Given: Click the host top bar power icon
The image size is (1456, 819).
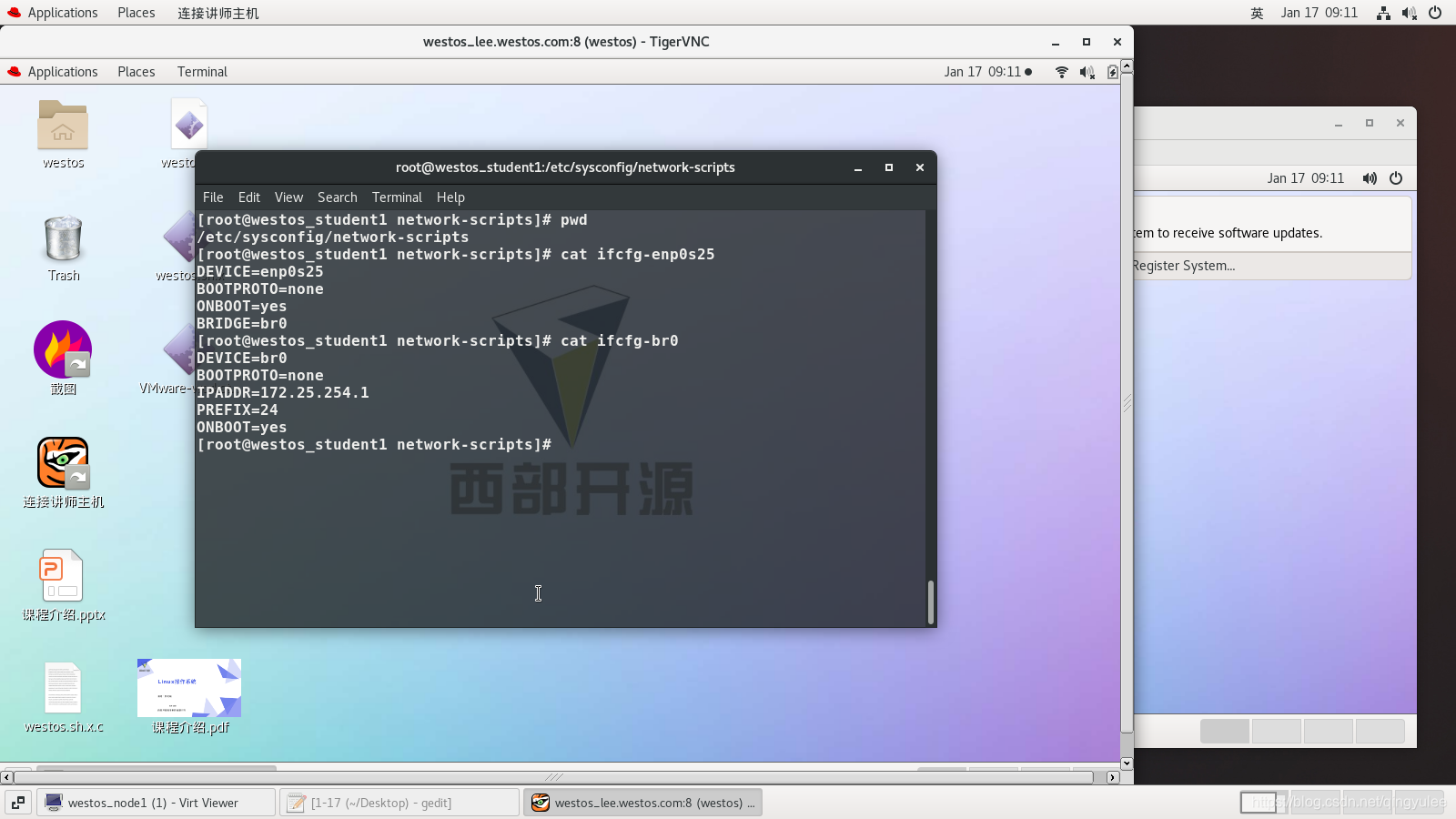Looking at the screenshot, I should 1435,13.
